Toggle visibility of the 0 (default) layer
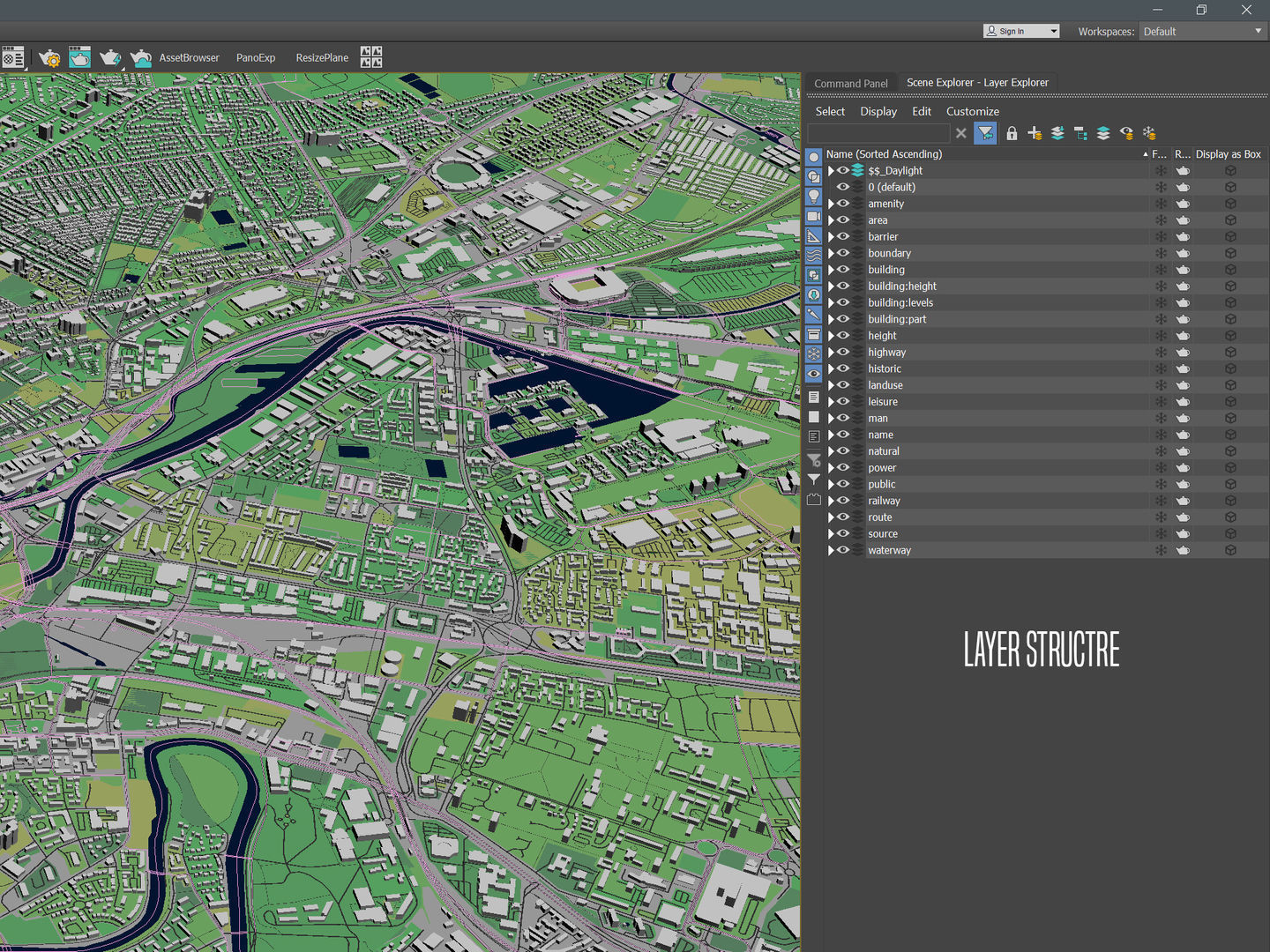This screenshot has width=1270, height=952. tap(843, 187)
